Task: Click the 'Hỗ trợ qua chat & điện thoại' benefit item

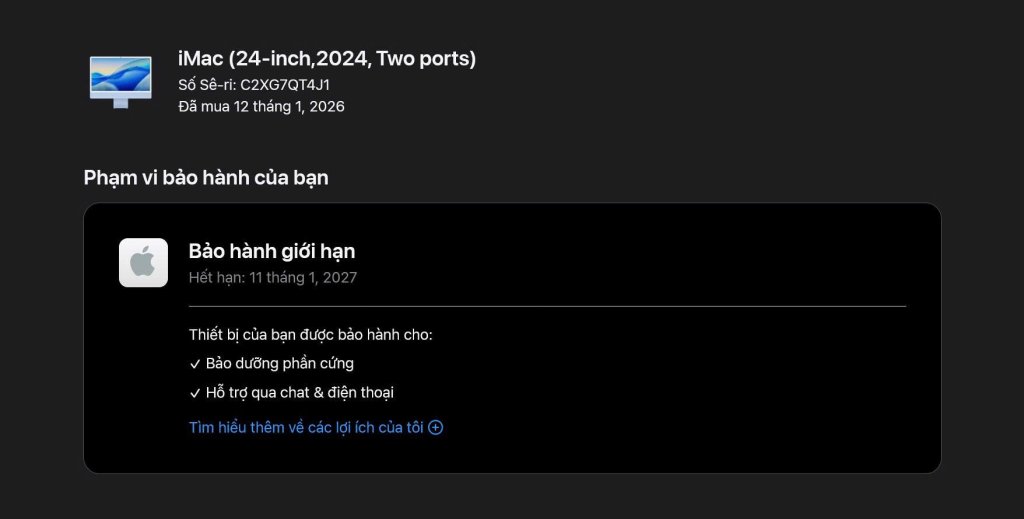Action: coord(300,393)
